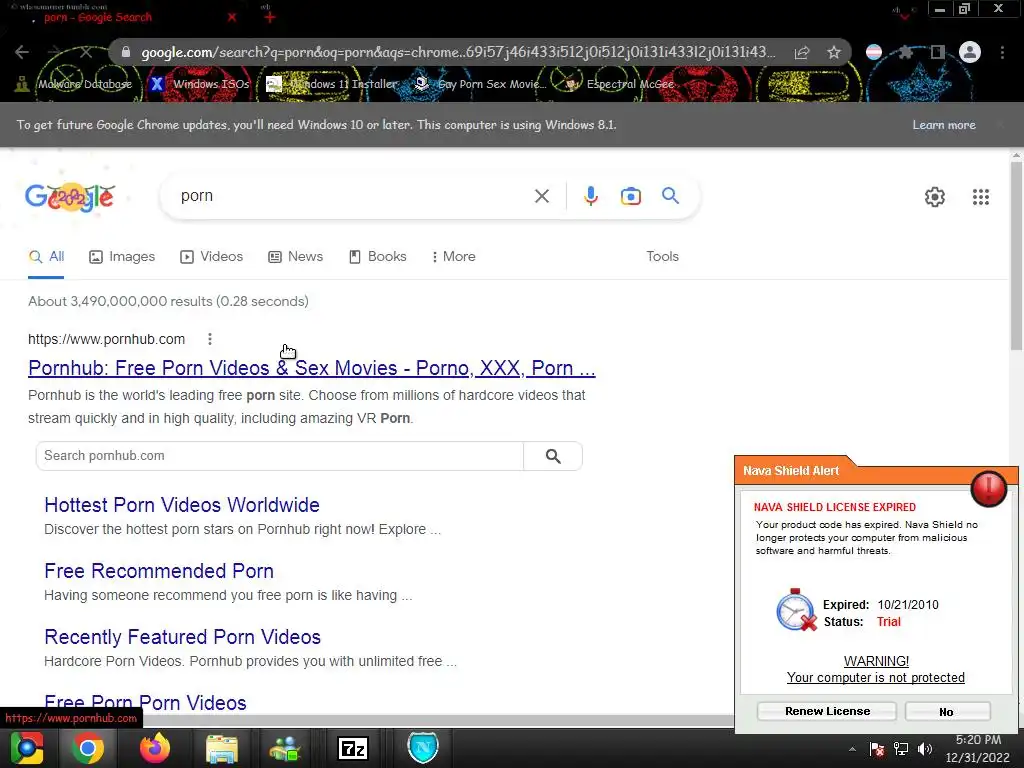Show hidden system tray icons
The width and height of the screenshot is (1024, 768).
[852, 749]
